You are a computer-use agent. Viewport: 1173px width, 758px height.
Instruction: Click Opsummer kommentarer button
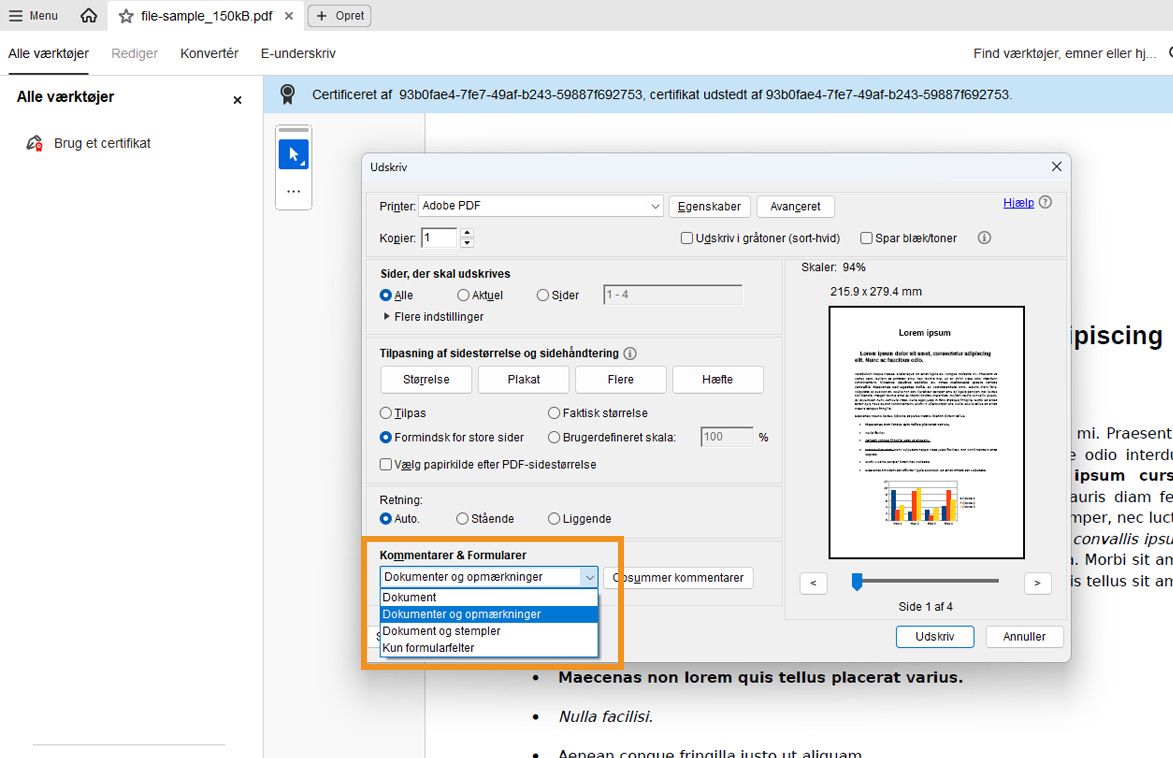point(679,578)
